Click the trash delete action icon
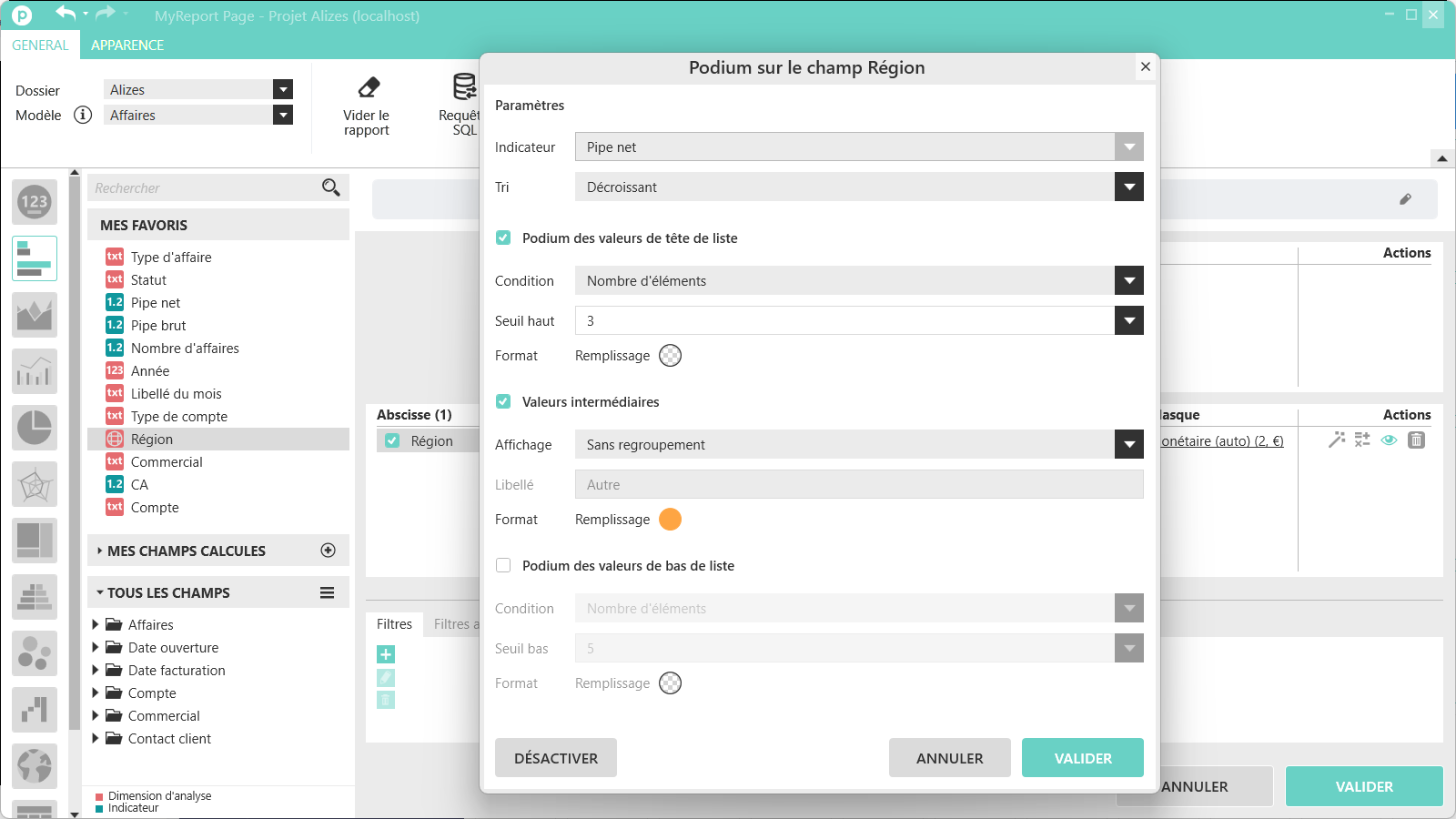Viewport: 1456px width, 819px height. tap(1416, 440)
